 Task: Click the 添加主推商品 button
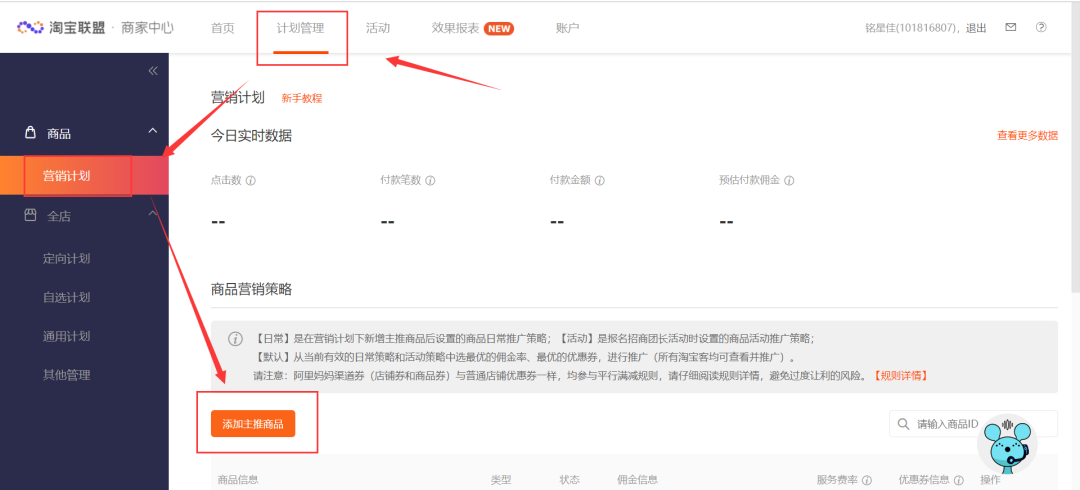coord(253,424)
